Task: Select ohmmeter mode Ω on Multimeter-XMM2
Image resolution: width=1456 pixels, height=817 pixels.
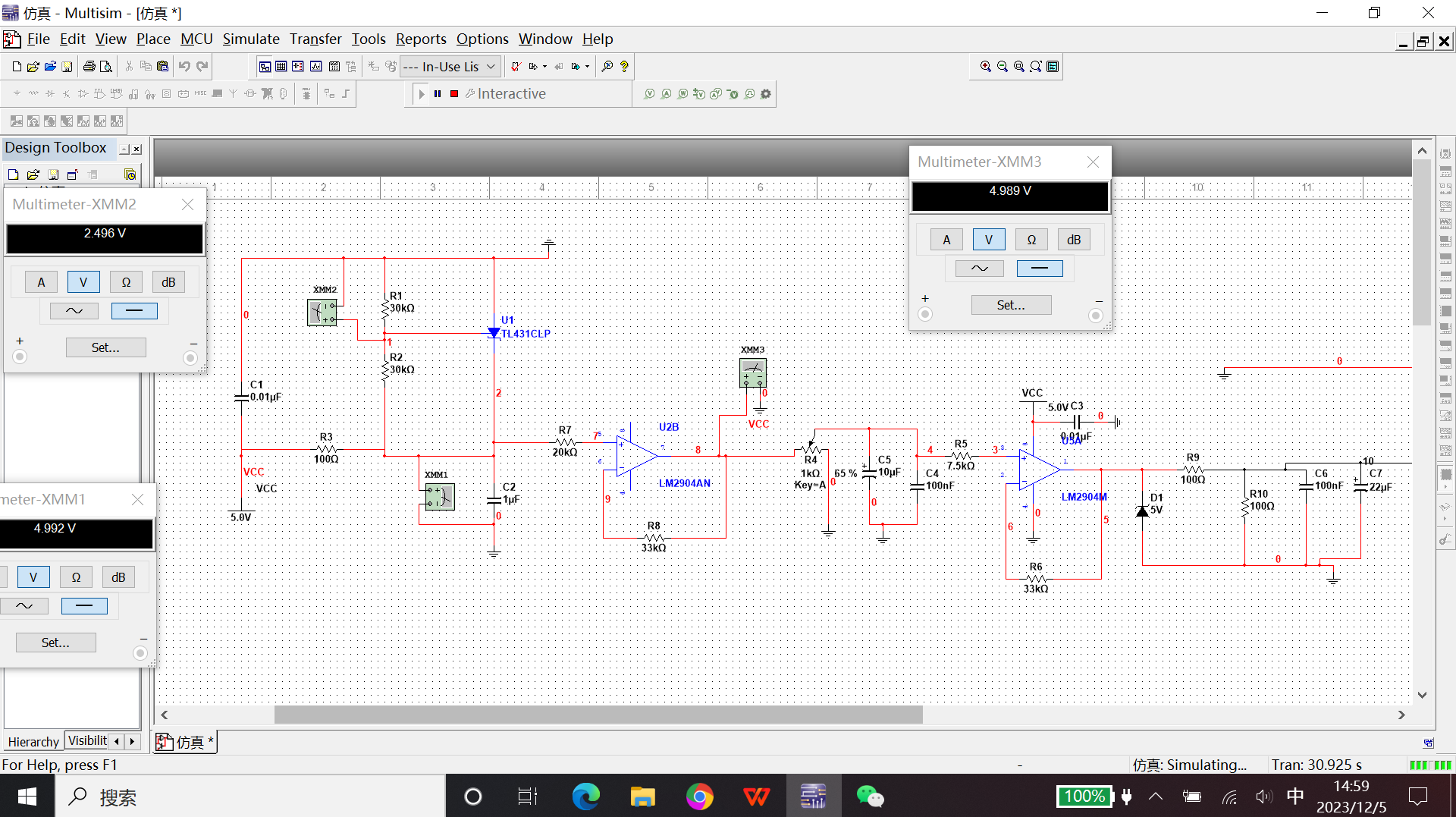Action: click(126, 282)
